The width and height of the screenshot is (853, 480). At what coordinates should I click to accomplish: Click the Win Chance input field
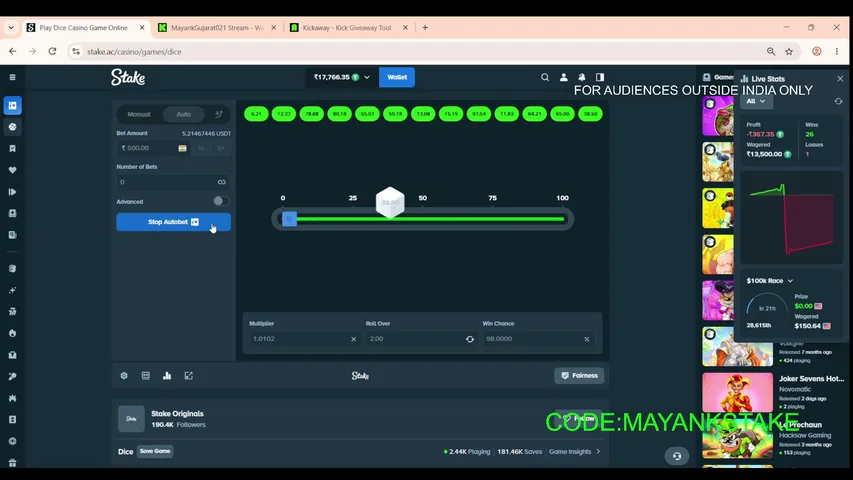(x=538, y=339)
